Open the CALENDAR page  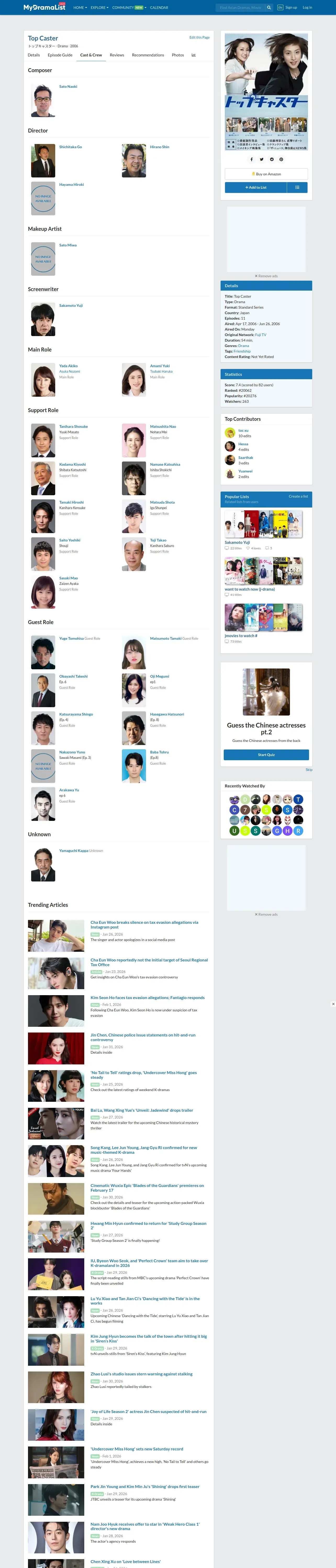[159, 8]
